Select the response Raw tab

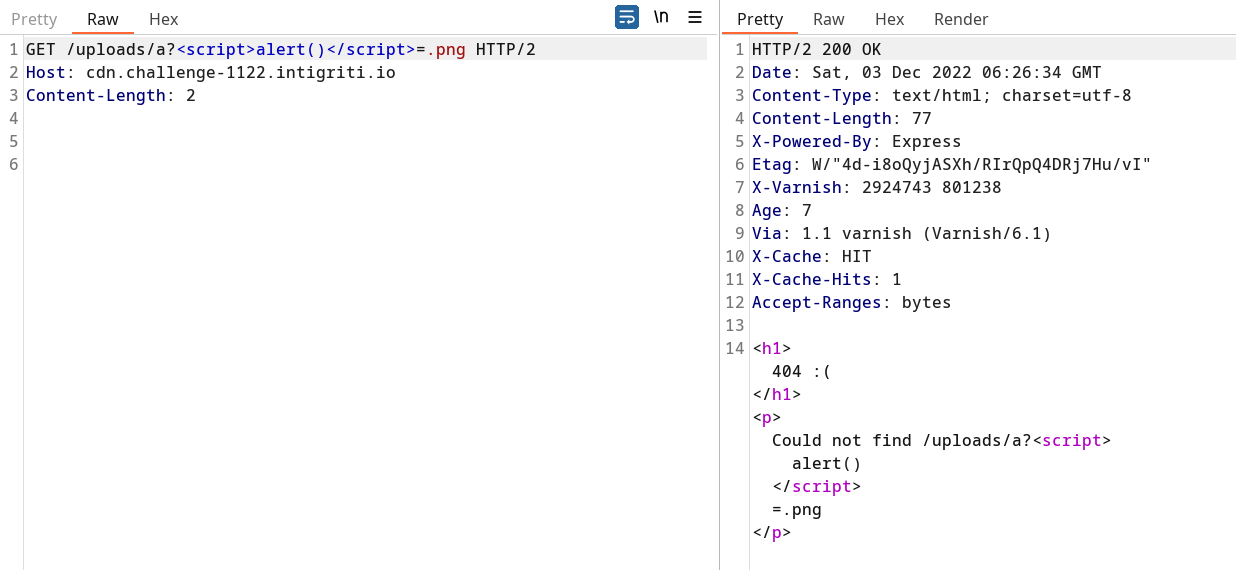pyautogui.click(x=829, y=19)
